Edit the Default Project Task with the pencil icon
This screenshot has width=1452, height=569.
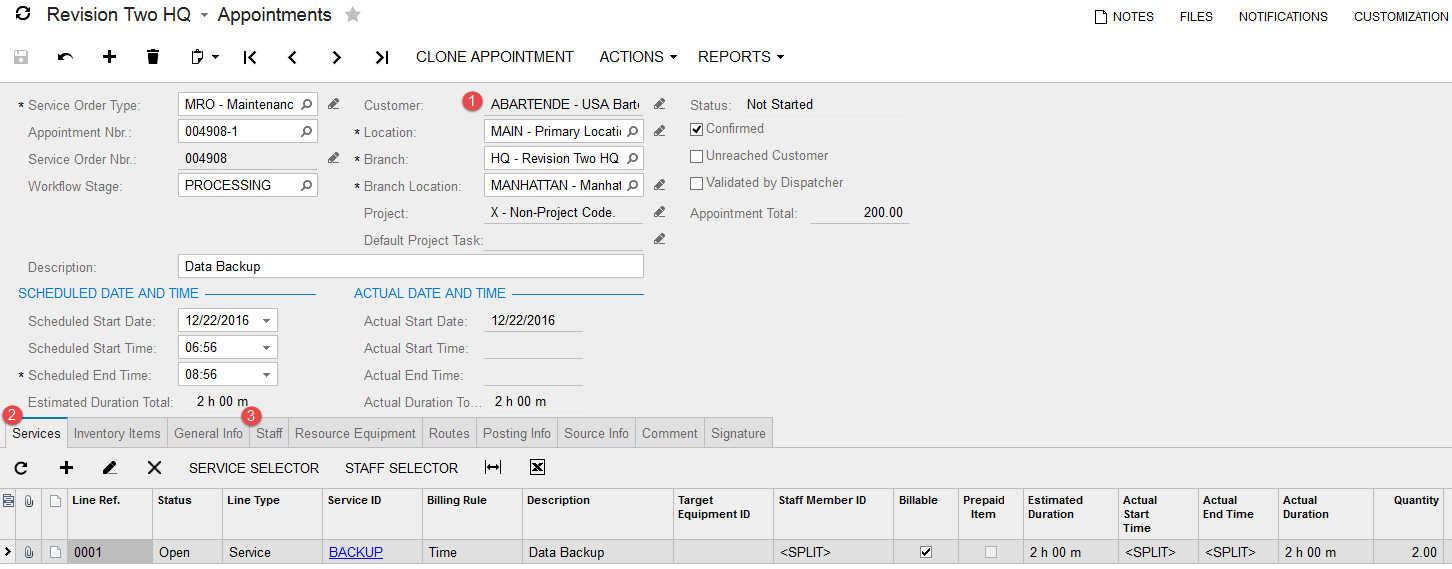[659, 239]
